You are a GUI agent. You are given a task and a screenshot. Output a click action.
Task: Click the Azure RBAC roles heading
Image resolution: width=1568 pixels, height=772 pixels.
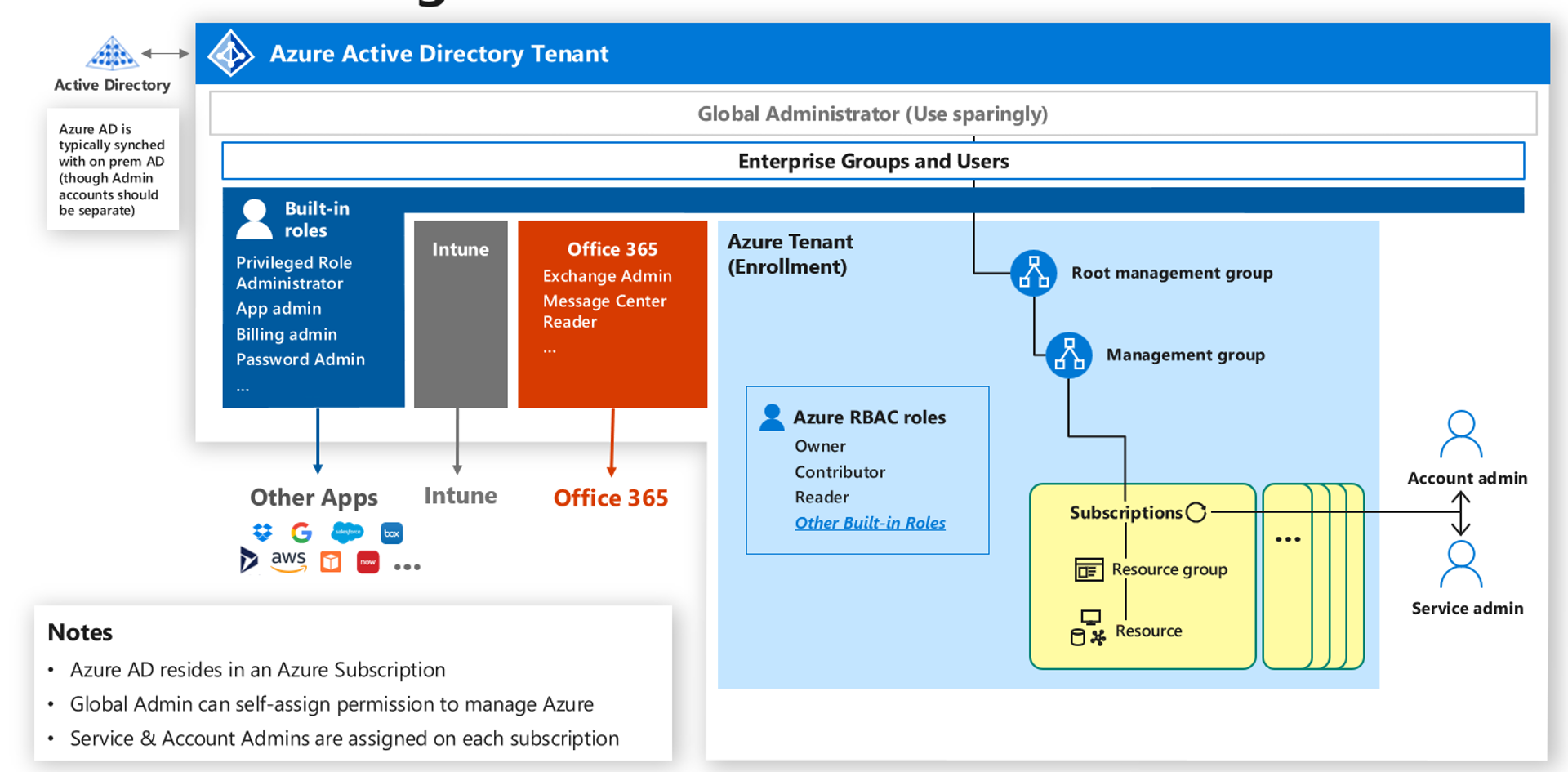tap(870, 417)
